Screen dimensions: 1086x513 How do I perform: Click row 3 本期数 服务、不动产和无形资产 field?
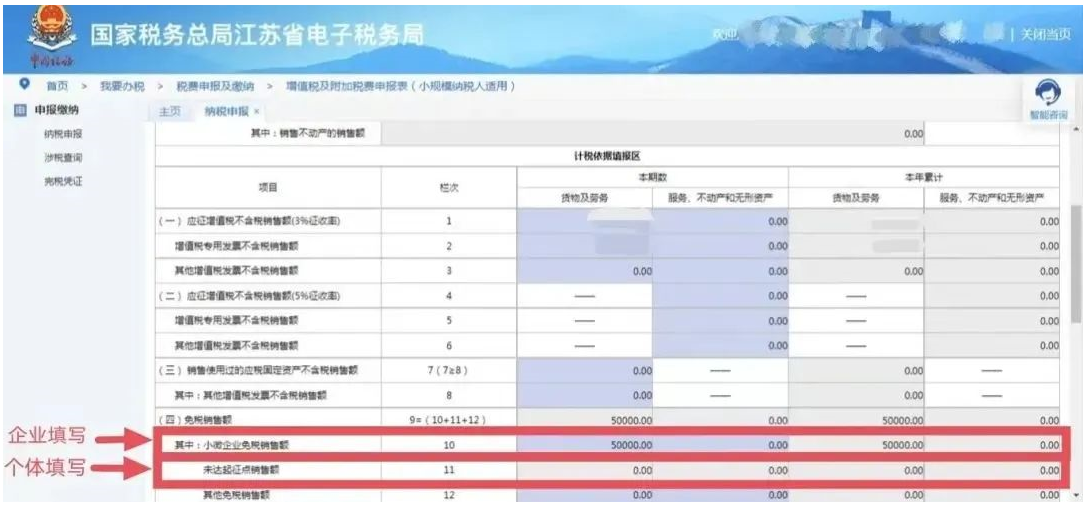(x=720, y=271)
